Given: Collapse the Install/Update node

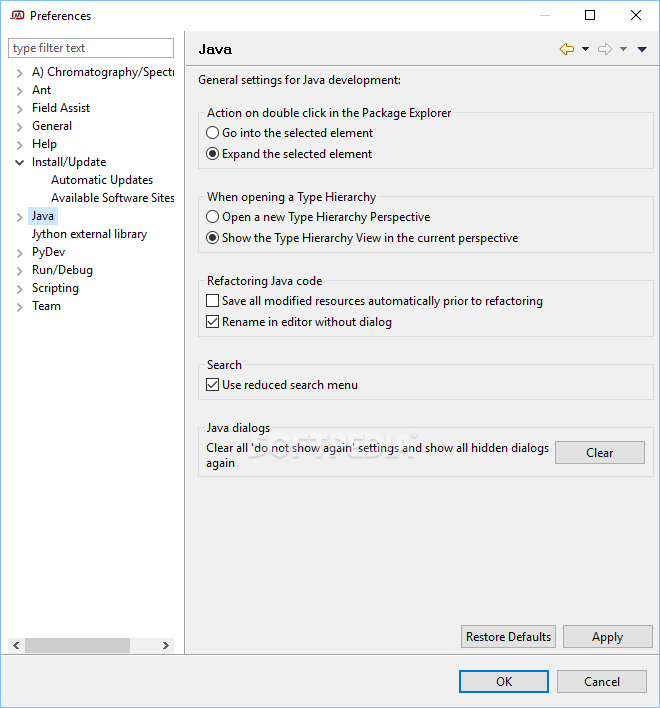Looking at the screenshot, I should 19,163.
